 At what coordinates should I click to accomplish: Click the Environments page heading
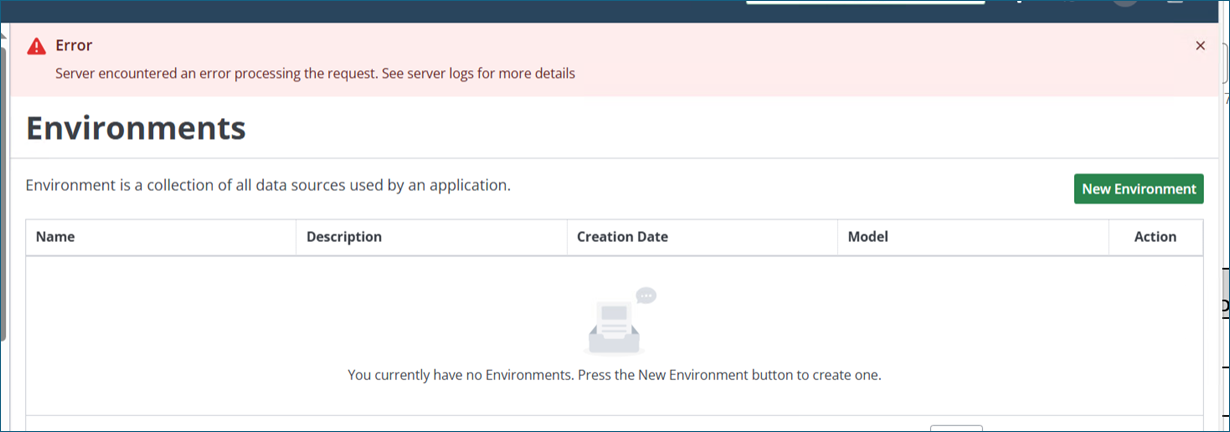[x=135, y=128]
